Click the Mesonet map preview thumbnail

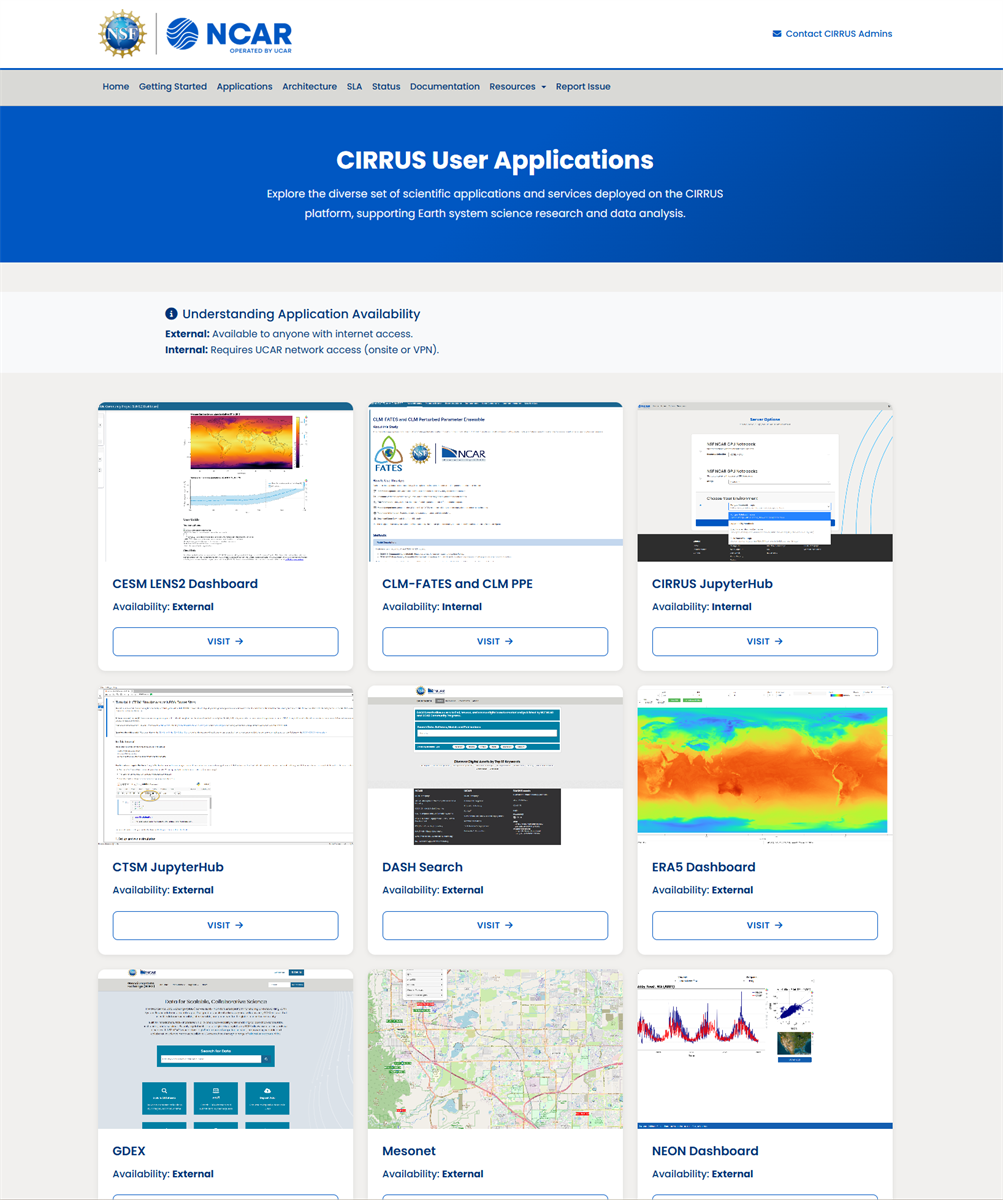(x=495, y=1049)
